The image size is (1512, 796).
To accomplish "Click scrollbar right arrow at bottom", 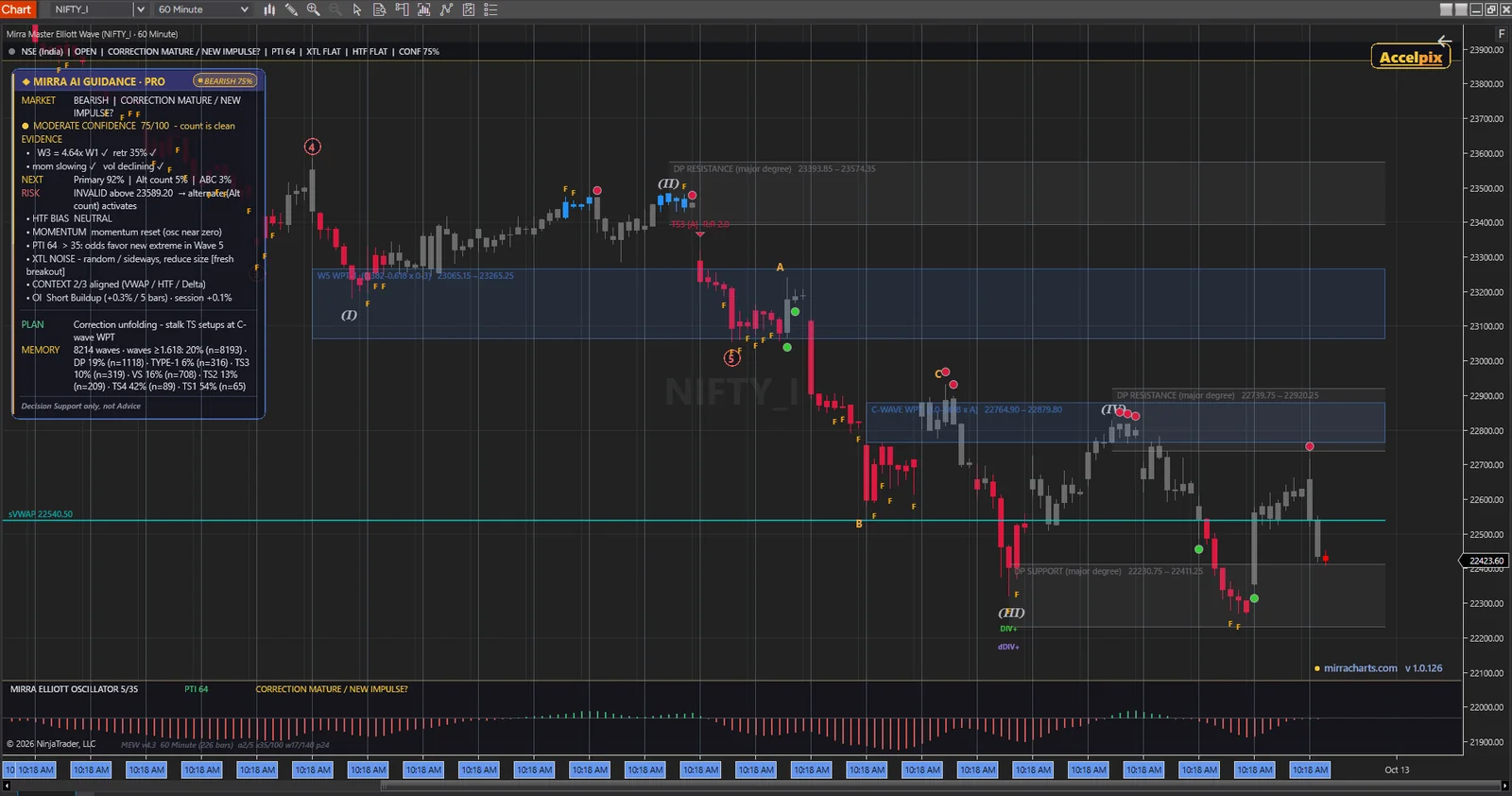I will 1504,786.
